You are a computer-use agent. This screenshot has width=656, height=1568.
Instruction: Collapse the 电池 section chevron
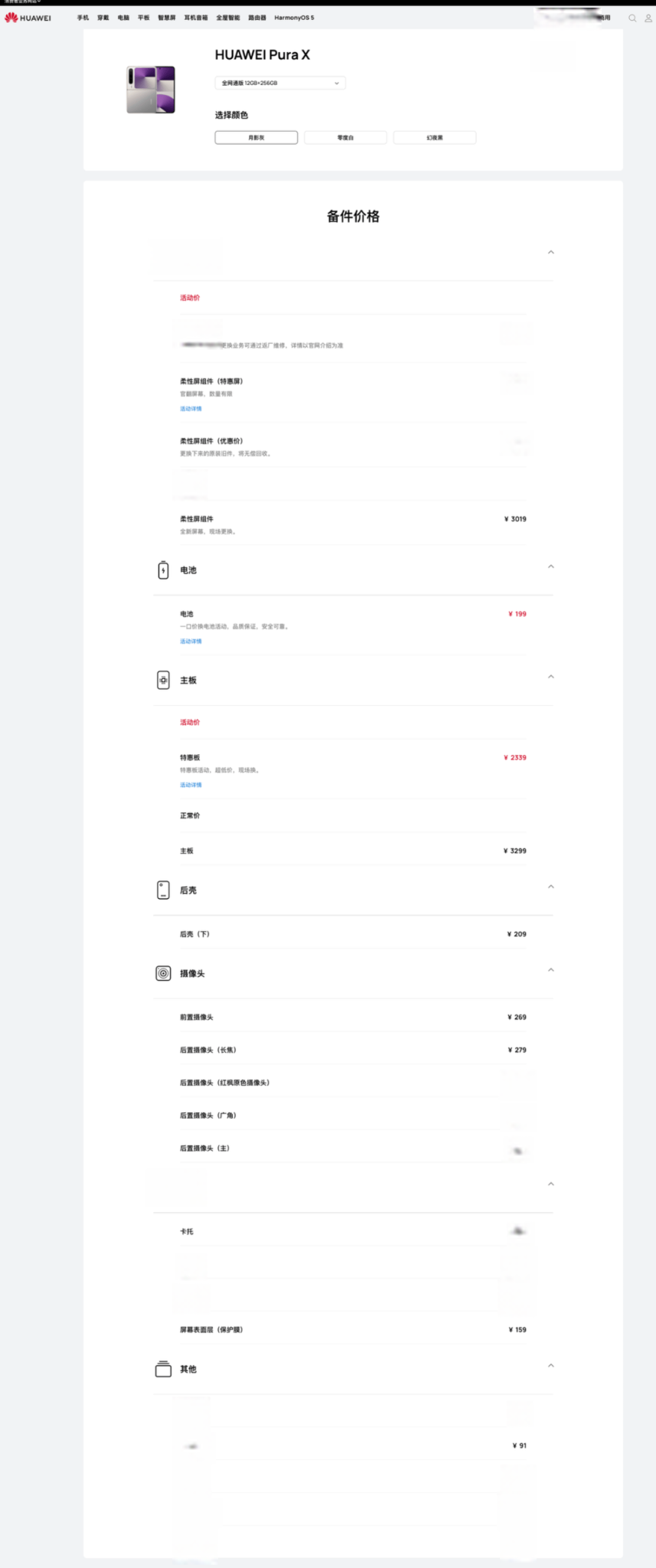click(551, 567)
